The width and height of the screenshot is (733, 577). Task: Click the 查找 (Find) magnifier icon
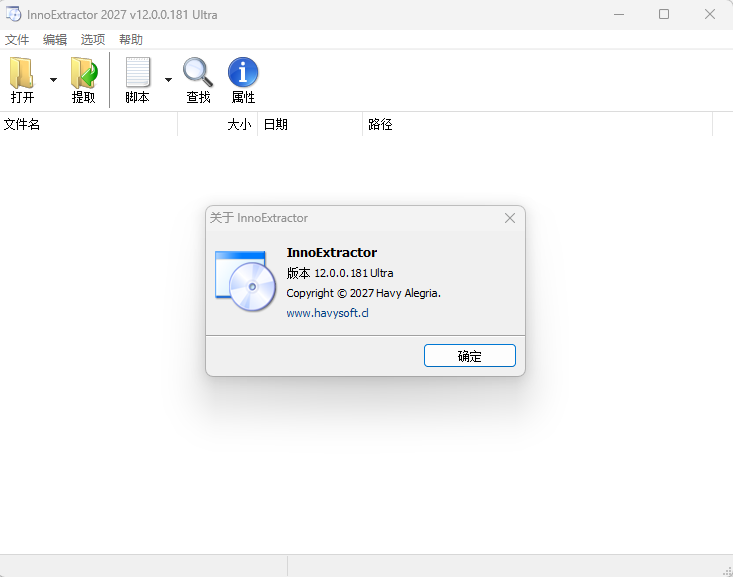tap(198, 72)
